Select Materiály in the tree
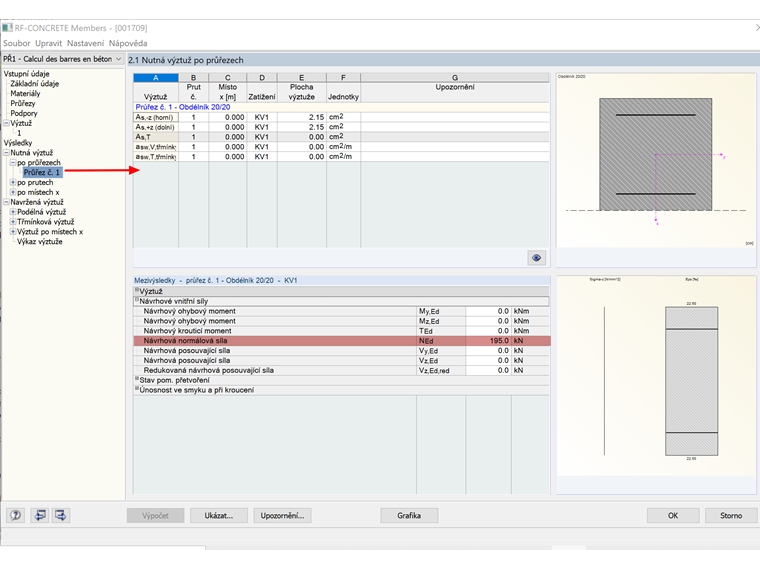 coord(25,94)
